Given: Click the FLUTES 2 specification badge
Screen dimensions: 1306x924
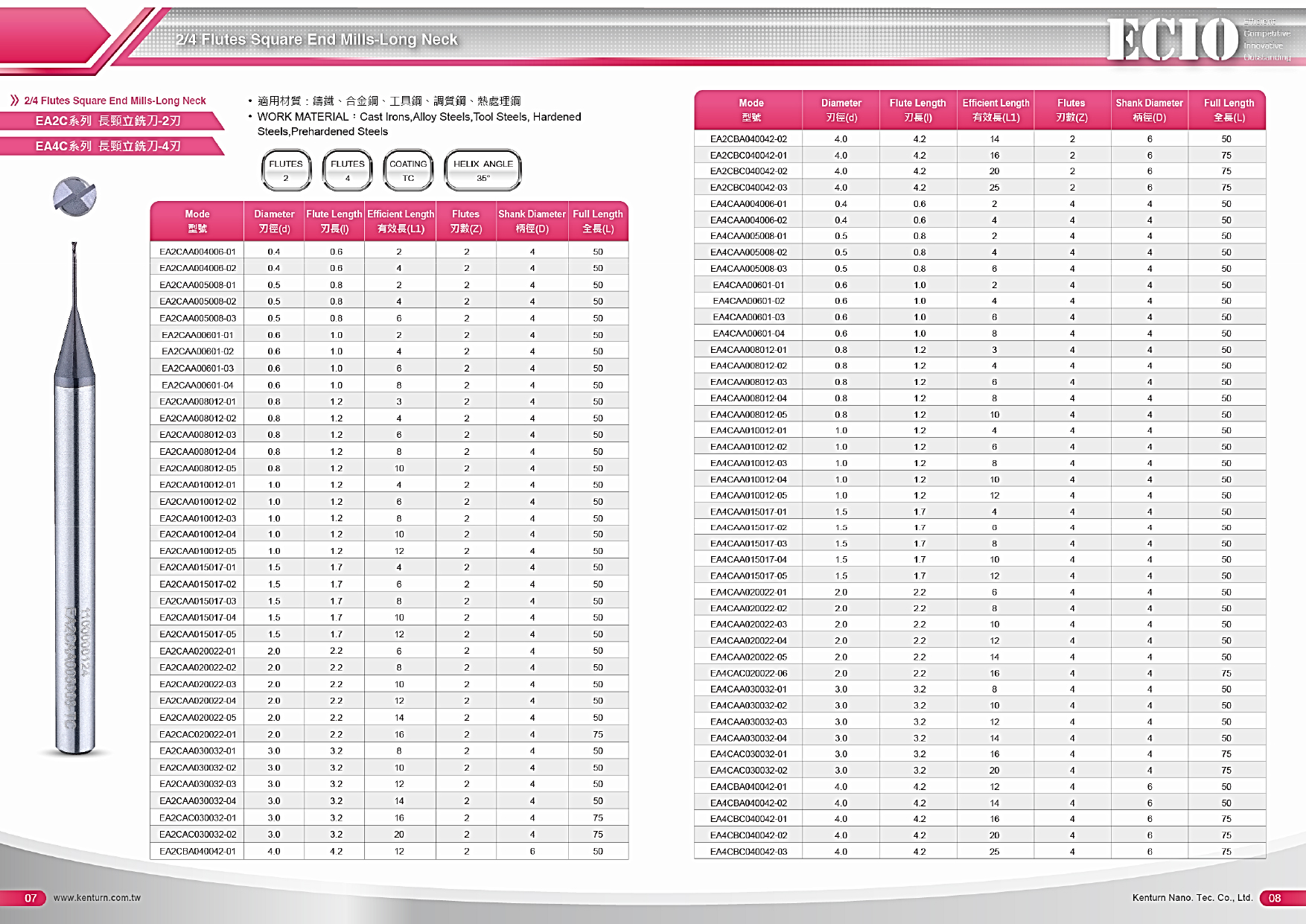Looking at the screenshot, I should tap(287, 171).
